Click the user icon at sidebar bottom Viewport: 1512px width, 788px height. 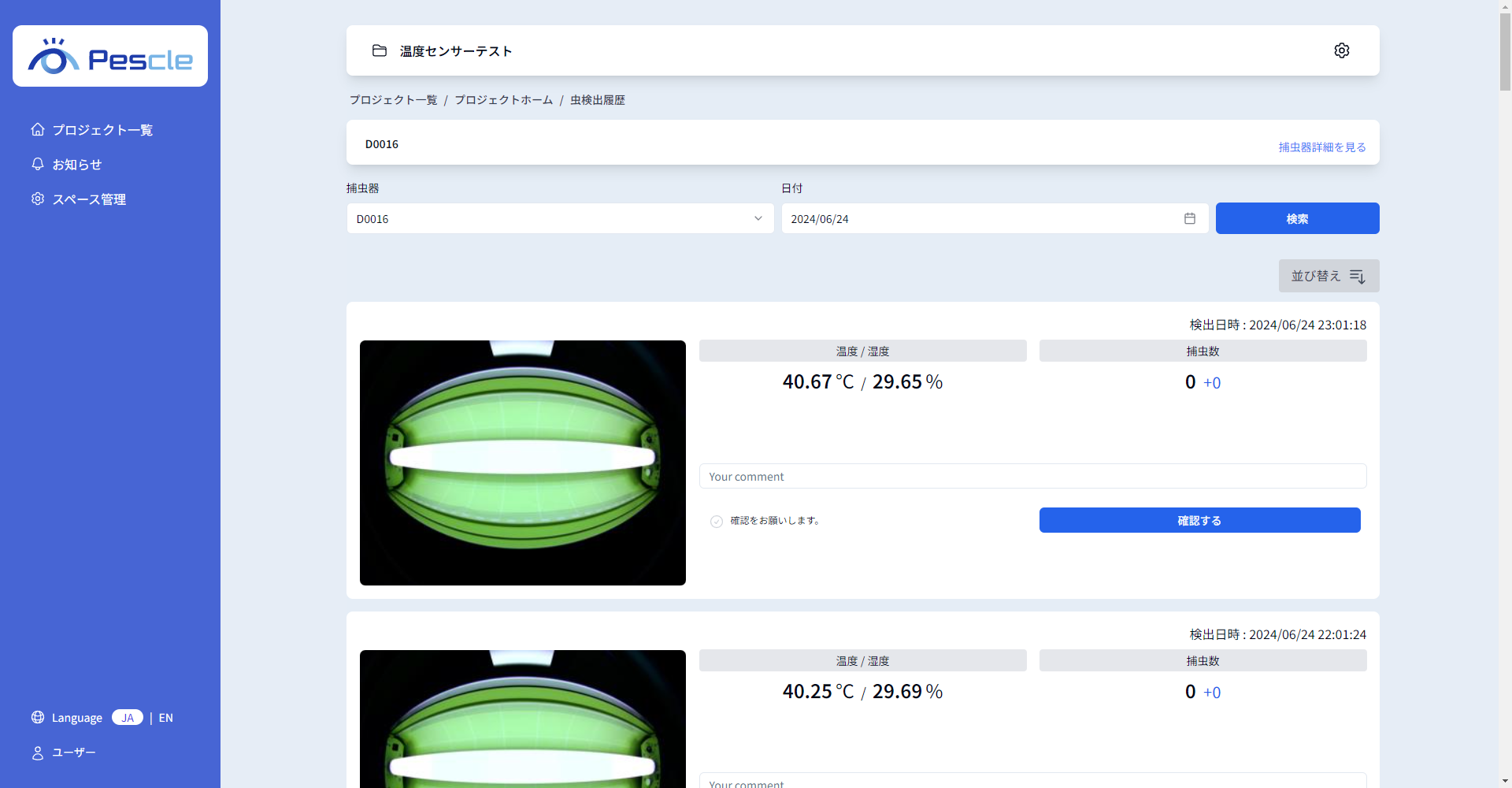pos(38,753)
